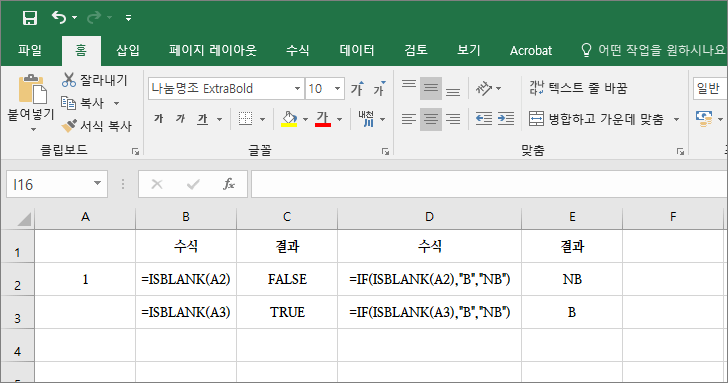Open the 수식 ribbon tab
This screenshot has width=728, height=383.
298,50
